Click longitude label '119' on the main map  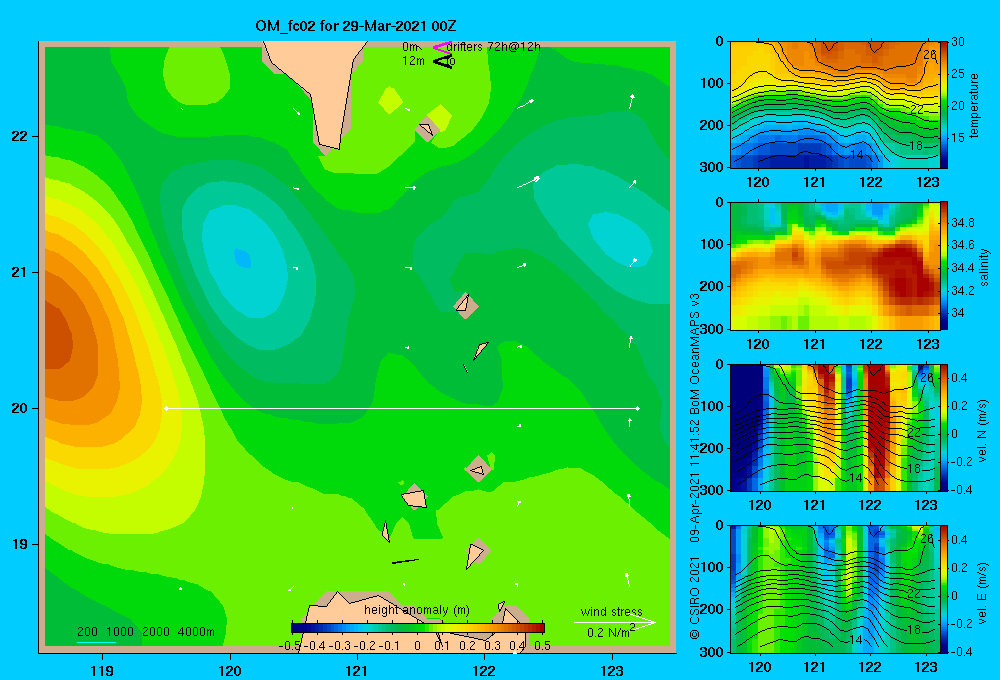103,670
